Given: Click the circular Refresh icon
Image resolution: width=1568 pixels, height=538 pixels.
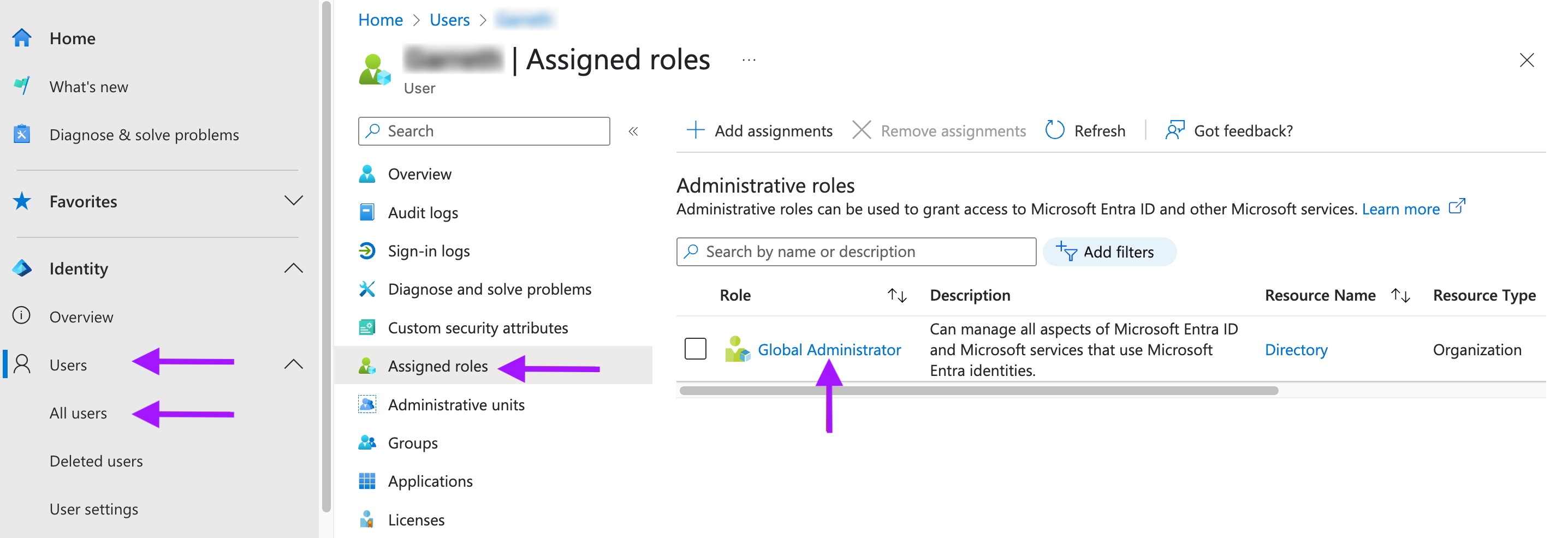Looking at the screenshot, I should pos(1055,130).
